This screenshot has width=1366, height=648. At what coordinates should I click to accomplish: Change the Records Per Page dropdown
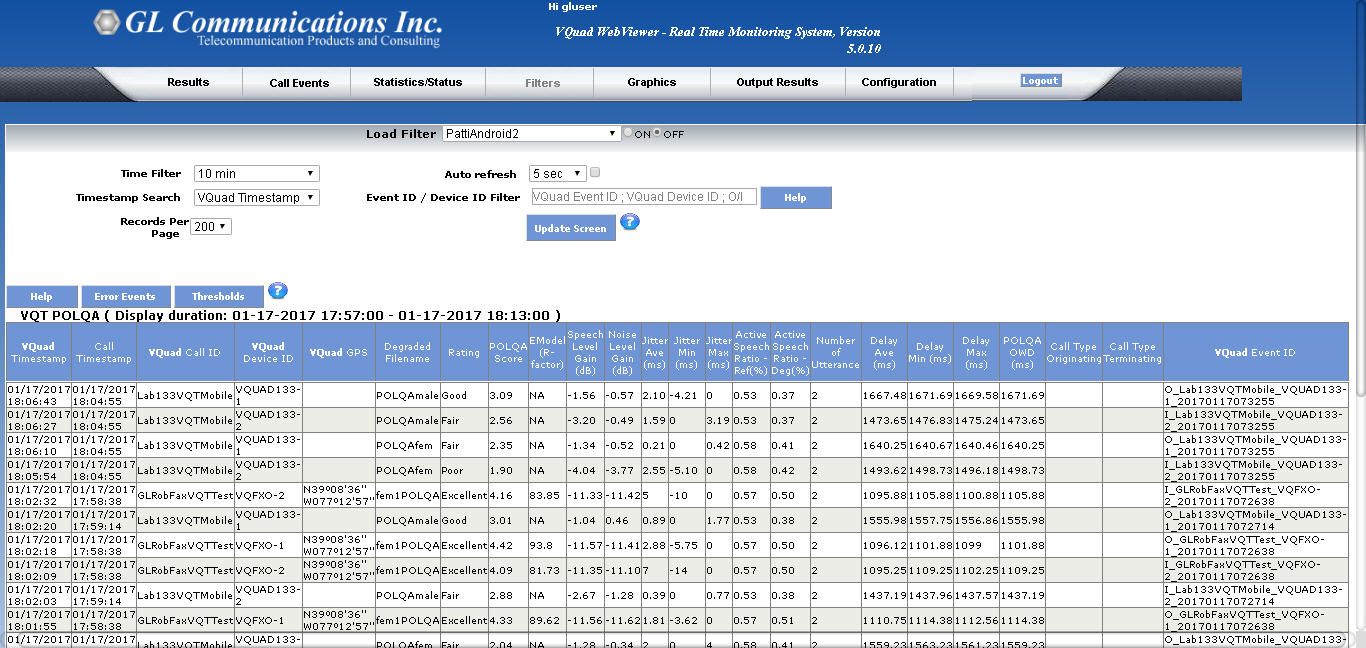(x=211, y=227)
